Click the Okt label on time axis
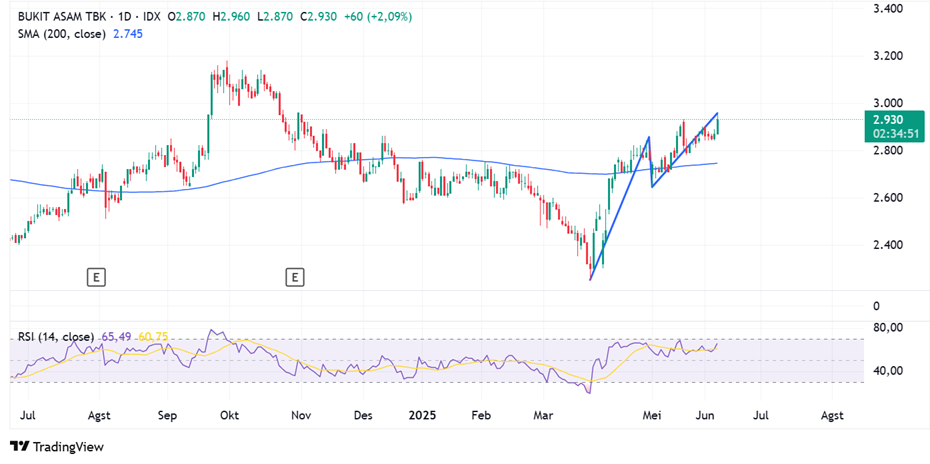This screenshot has height=464, width=930. click(229, 415)
